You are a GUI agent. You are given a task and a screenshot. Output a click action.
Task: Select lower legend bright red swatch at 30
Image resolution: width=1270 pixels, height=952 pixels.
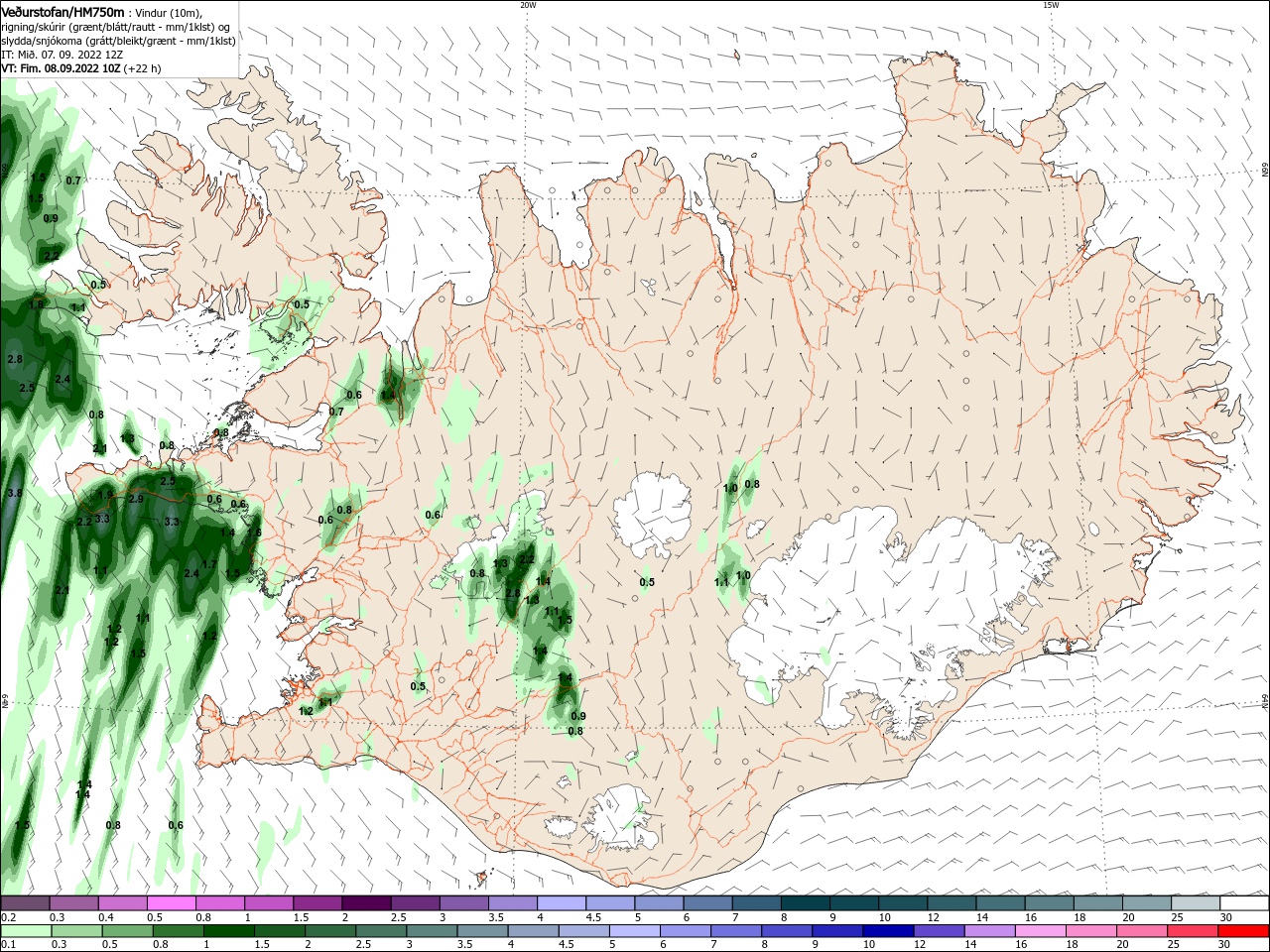[x=1244, y=931]
